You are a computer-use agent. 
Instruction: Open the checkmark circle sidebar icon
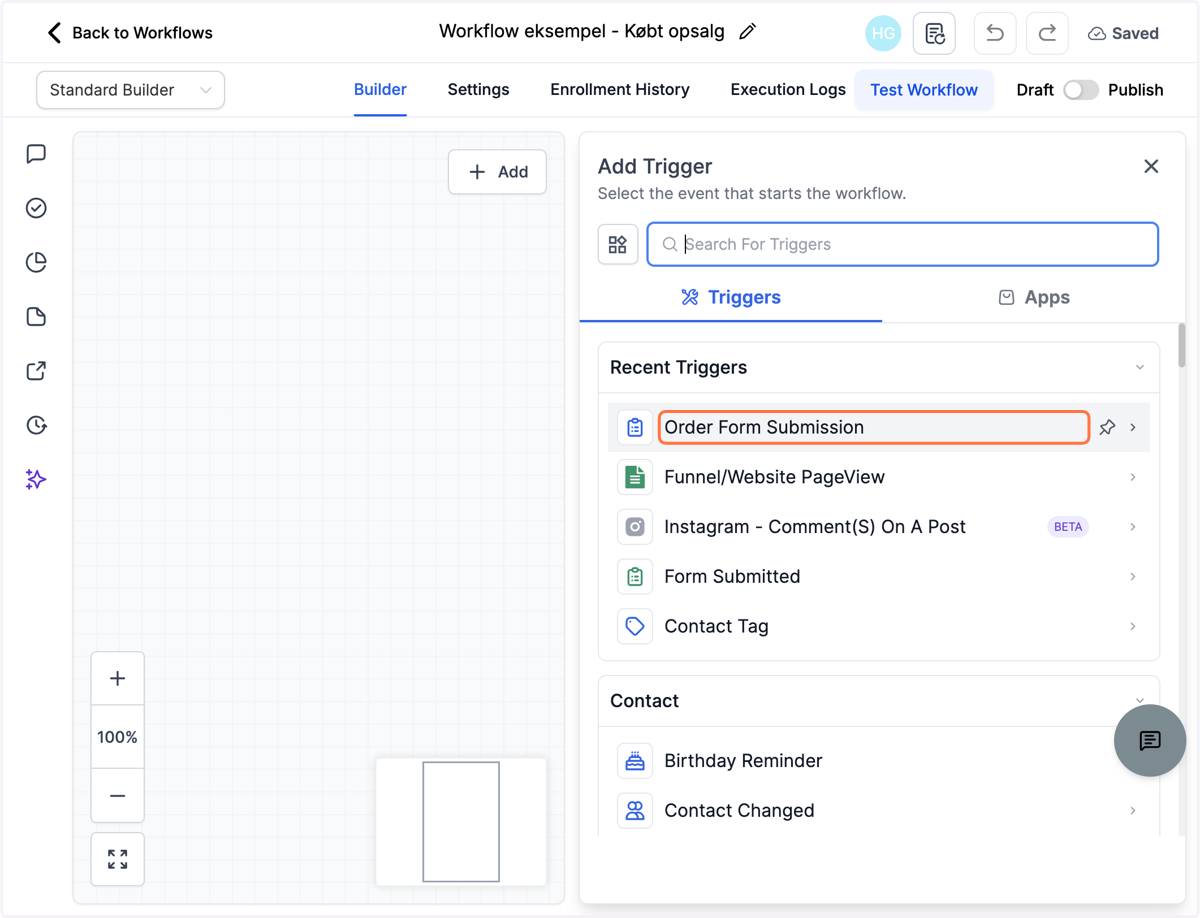pos(36,208)
